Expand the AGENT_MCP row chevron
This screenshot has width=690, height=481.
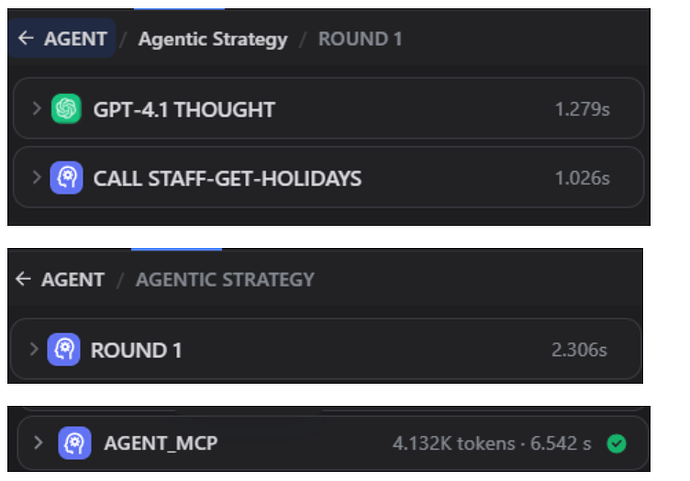pyautogui.click(x=40, y=442)
